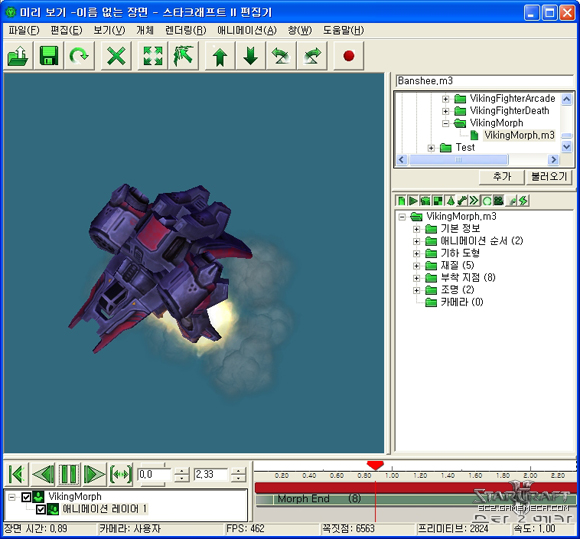Click the 불러오기 button

click(x=549, y=176)
